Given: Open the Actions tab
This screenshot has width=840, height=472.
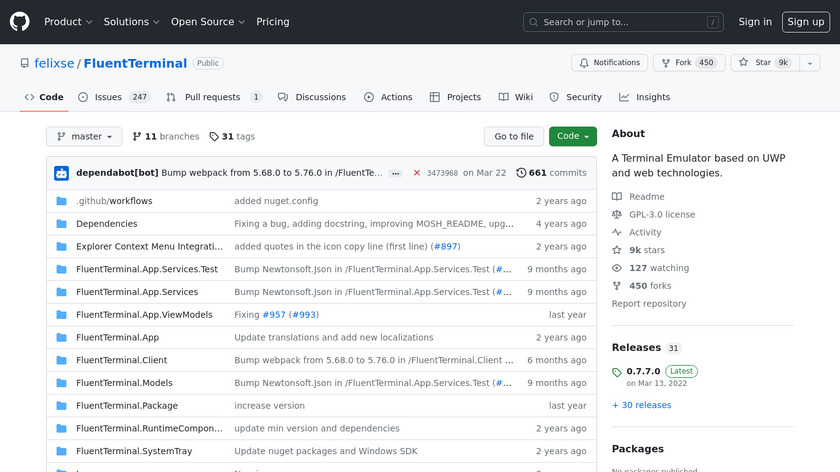Looking at the screenshot, I should click(388, 97).
